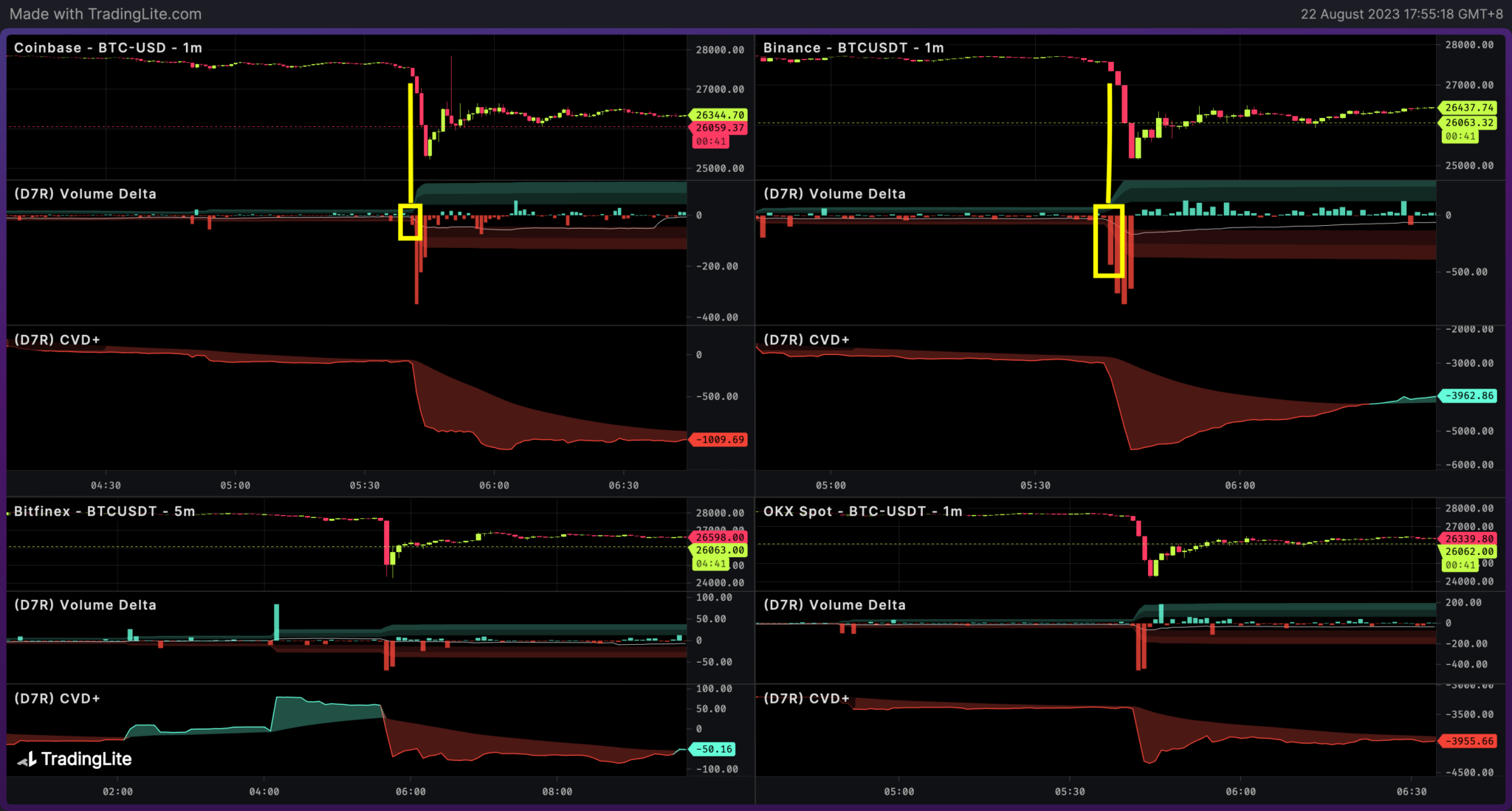Viewport: 1512px width, 811px height.
Task: Click the (D7R) Volume Delta label on OKX panel
Action: (x=834, y=604)
